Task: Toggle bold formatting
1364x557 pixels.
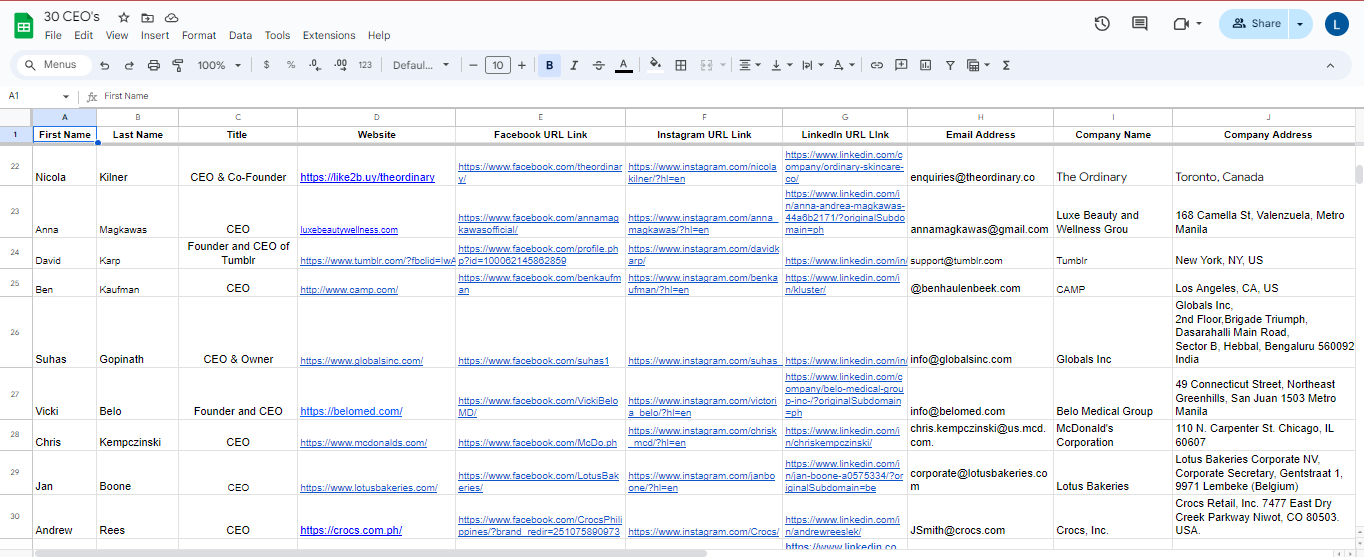Action: (x=549, y=65)
